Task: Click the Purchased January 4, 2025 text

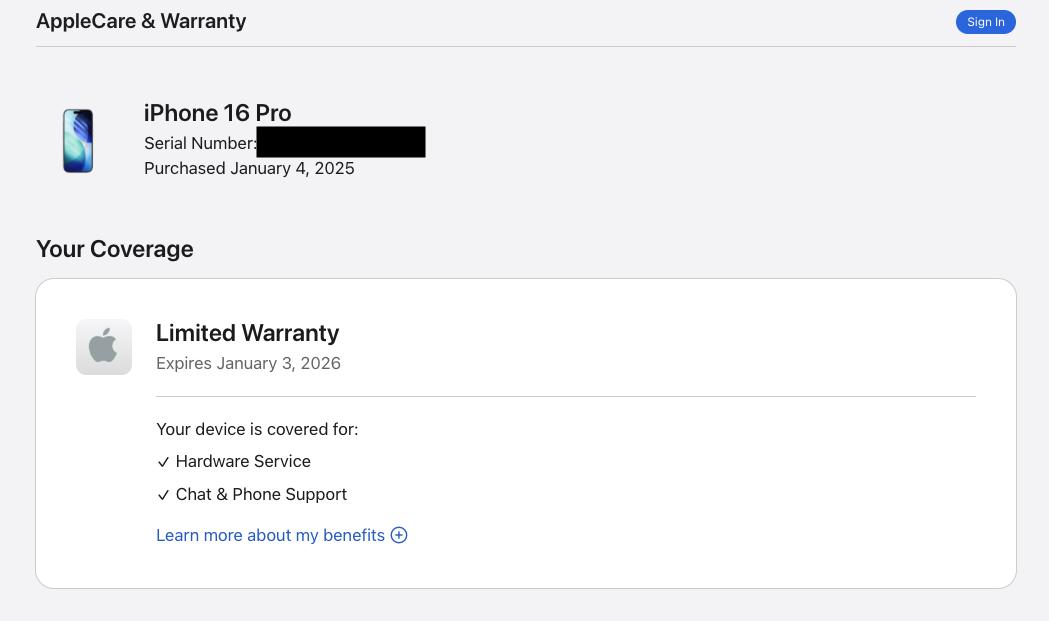Action: pyautogui.click(x=249, y=168)
